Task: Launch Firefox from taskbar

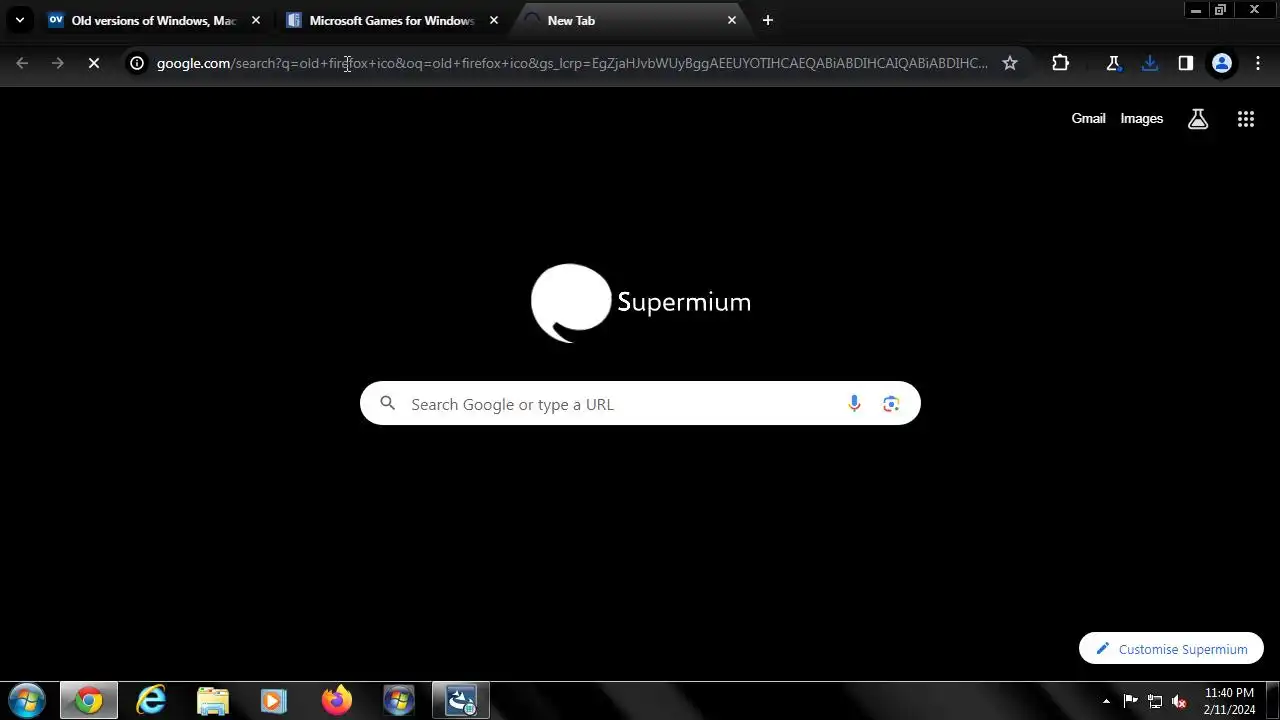Action: [337, 701]
